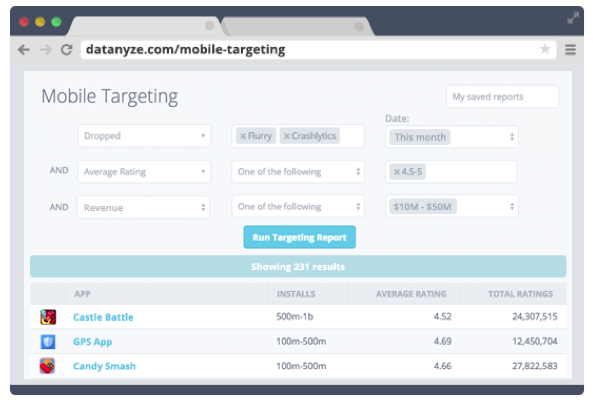Open the Candy Smash app icon
The width and height of the screenshot is (593, 402).
coord(47,366)
